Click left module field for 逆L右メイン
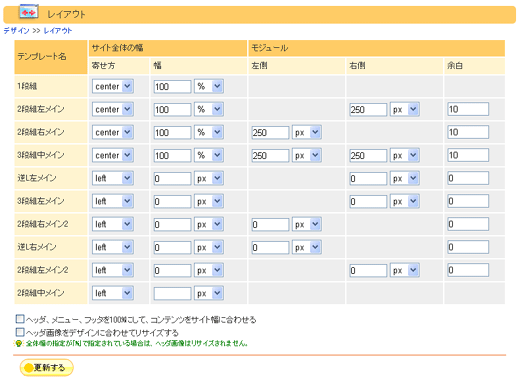520x381 pixels. pos(270,247)
